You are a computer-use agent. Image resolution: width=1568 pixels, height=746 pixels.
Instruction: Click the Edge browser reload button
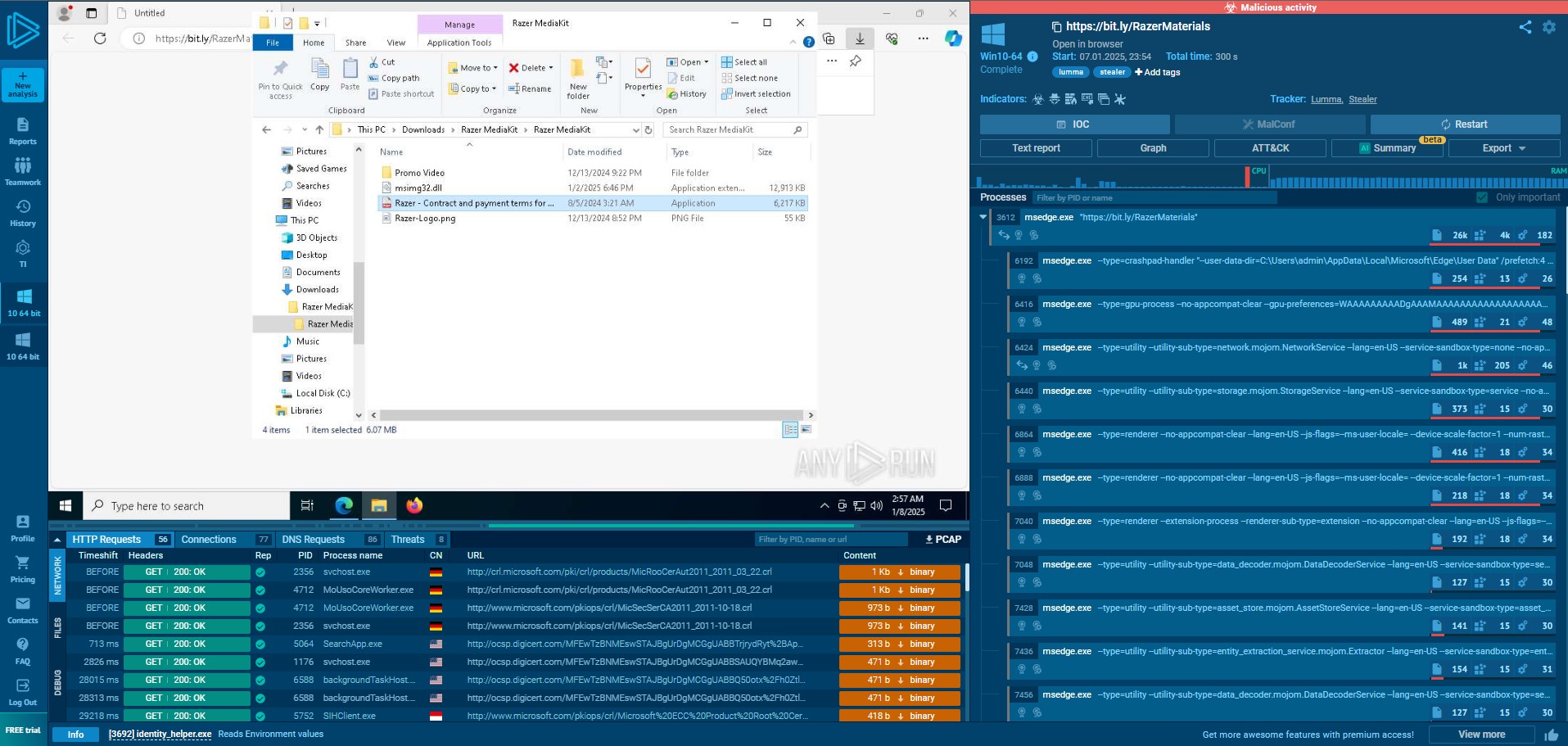click(100, 38)
